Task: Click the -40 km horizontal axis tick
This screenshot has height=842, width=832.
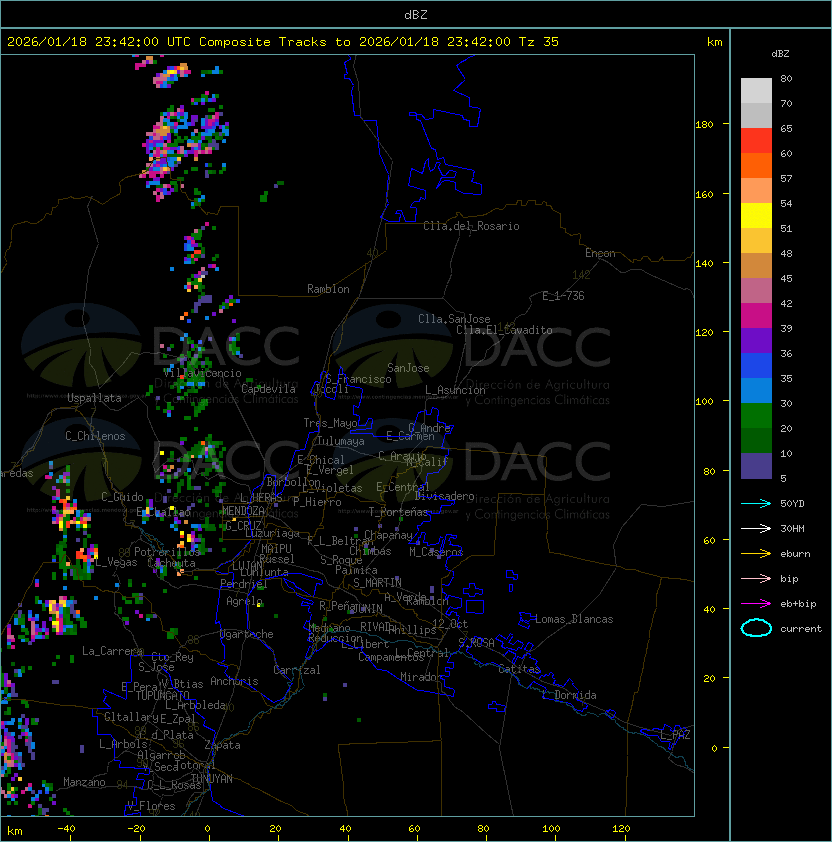Action: point(66,829)
